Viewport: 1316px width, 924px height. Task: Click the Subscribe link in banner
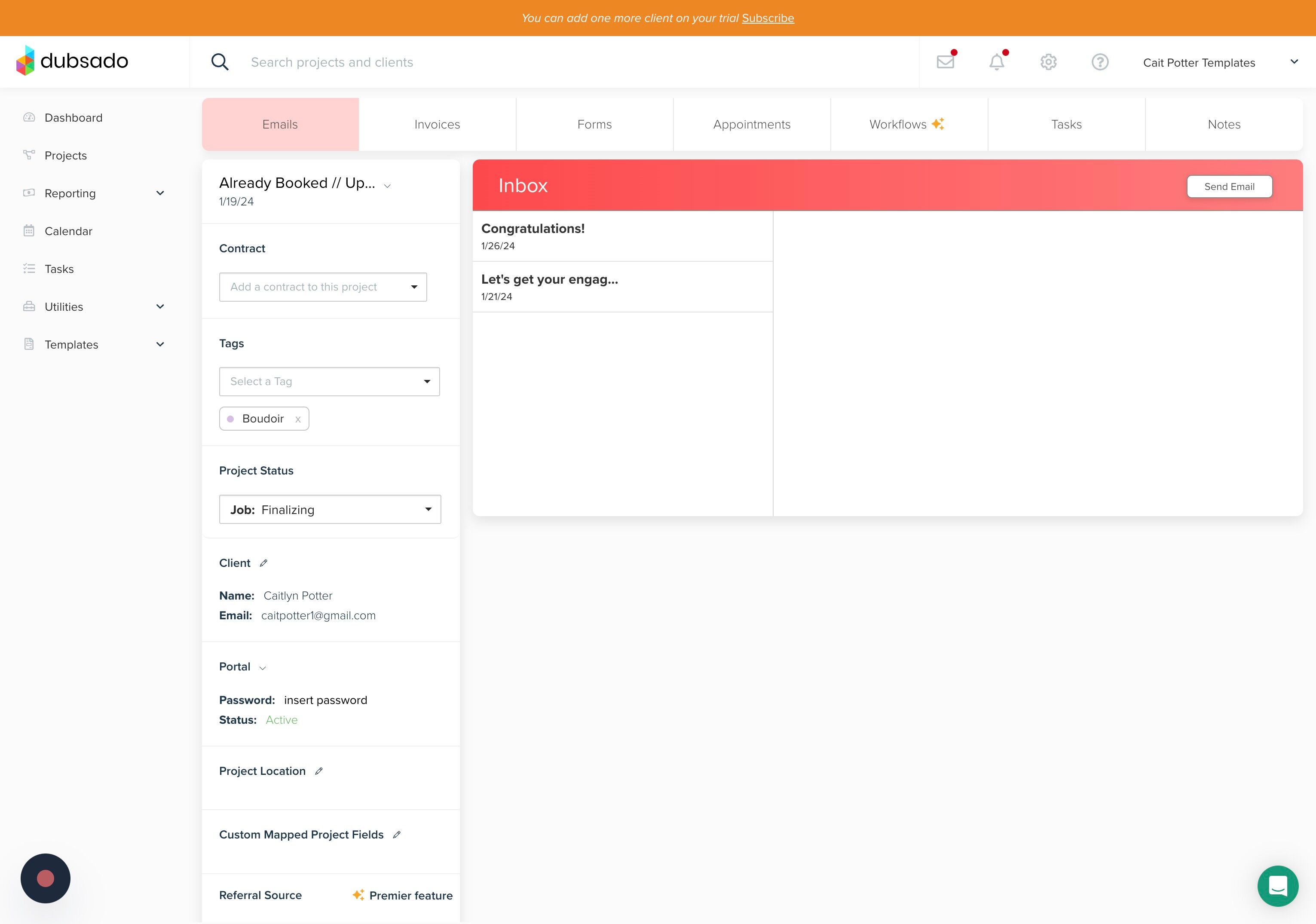point(768,18)
